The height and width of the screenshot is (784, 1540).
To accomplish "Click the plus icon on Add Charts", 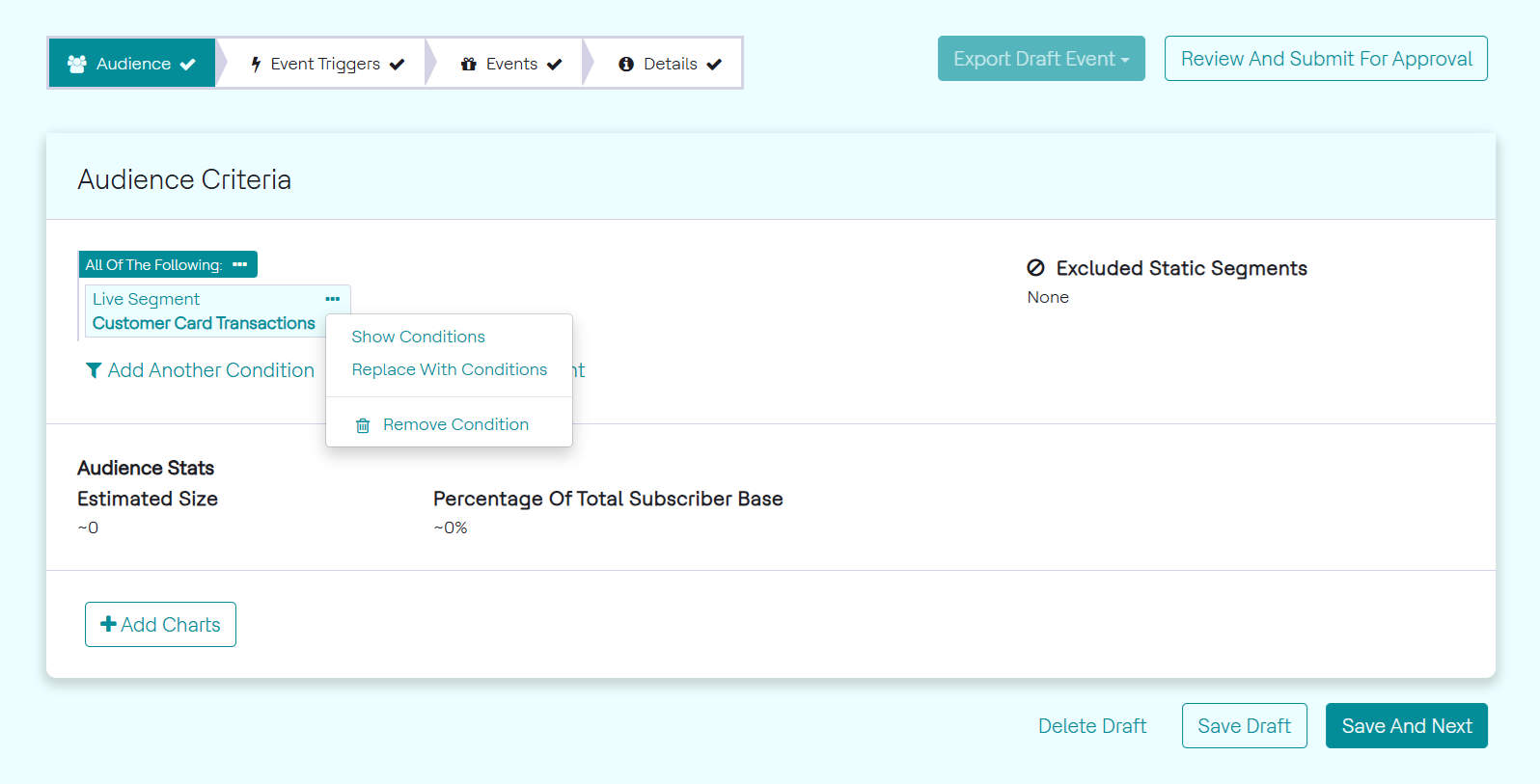I will point(108,624).
